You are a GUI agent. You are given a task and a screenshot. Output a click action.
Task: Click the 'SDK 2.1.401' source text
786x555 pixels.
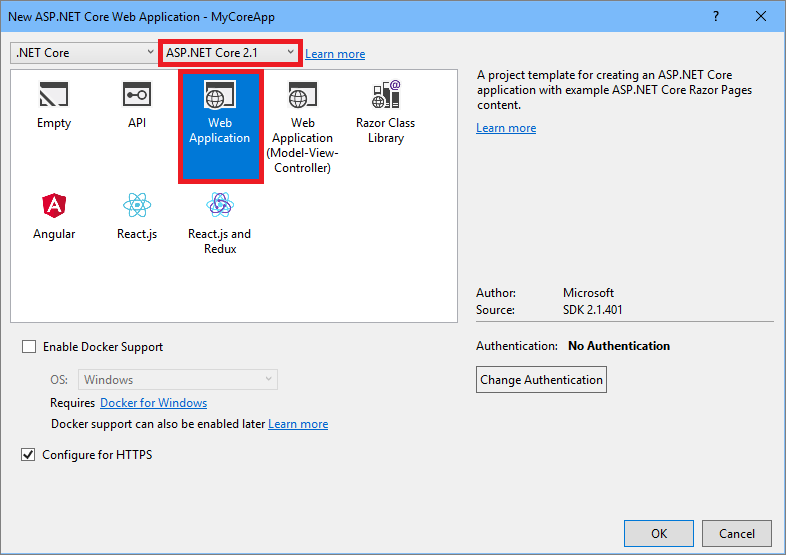593,310
